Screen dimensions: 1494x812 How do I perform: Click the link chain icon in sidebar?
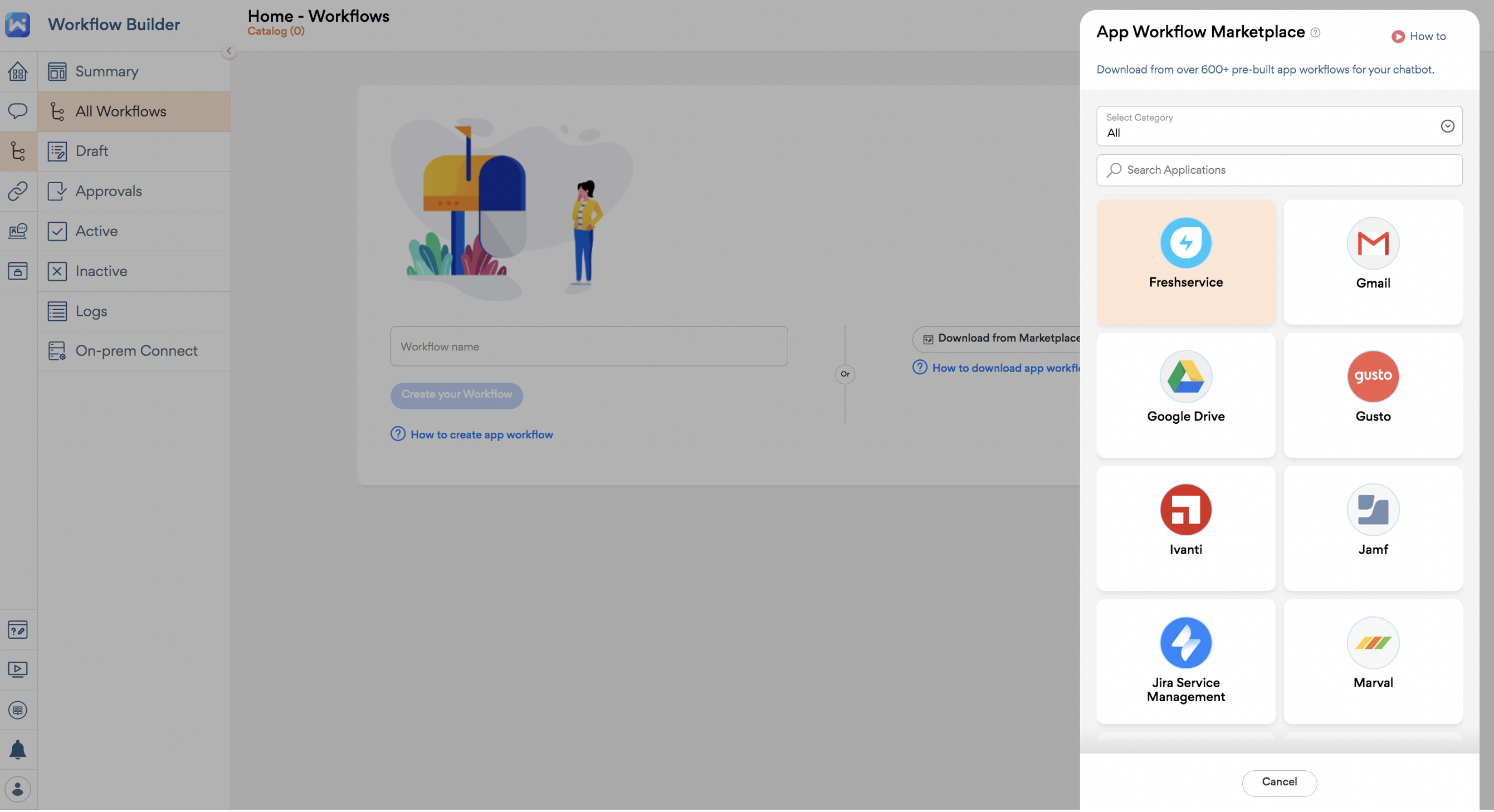[x=17, y=191]
